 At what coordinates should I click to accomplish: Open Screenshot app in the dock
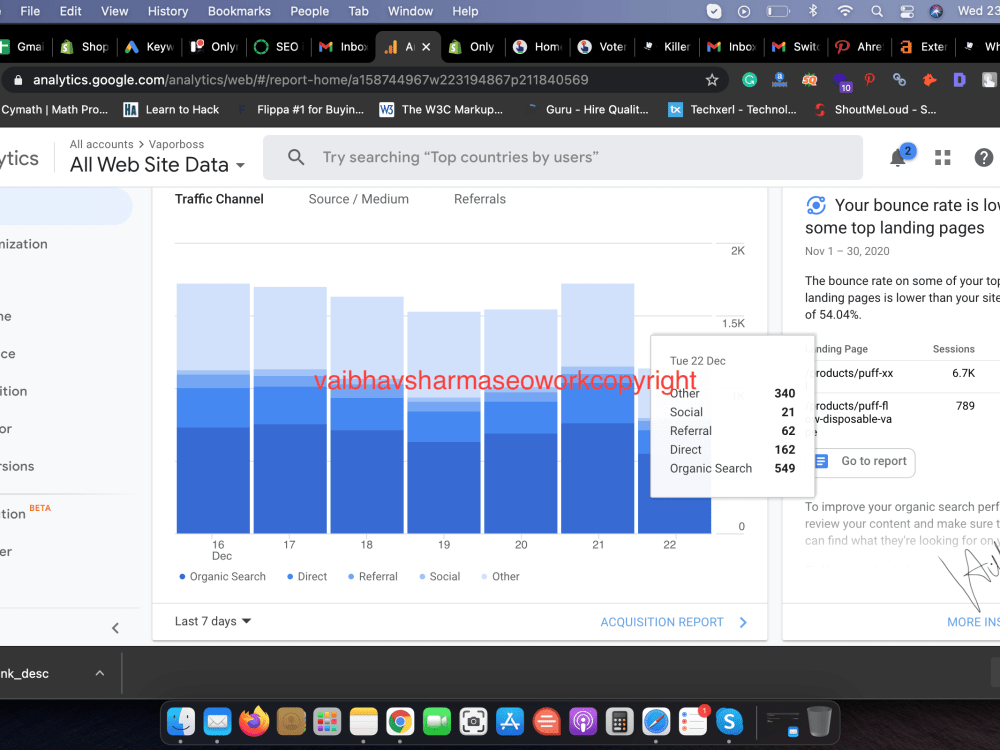(x=473, y=721)
